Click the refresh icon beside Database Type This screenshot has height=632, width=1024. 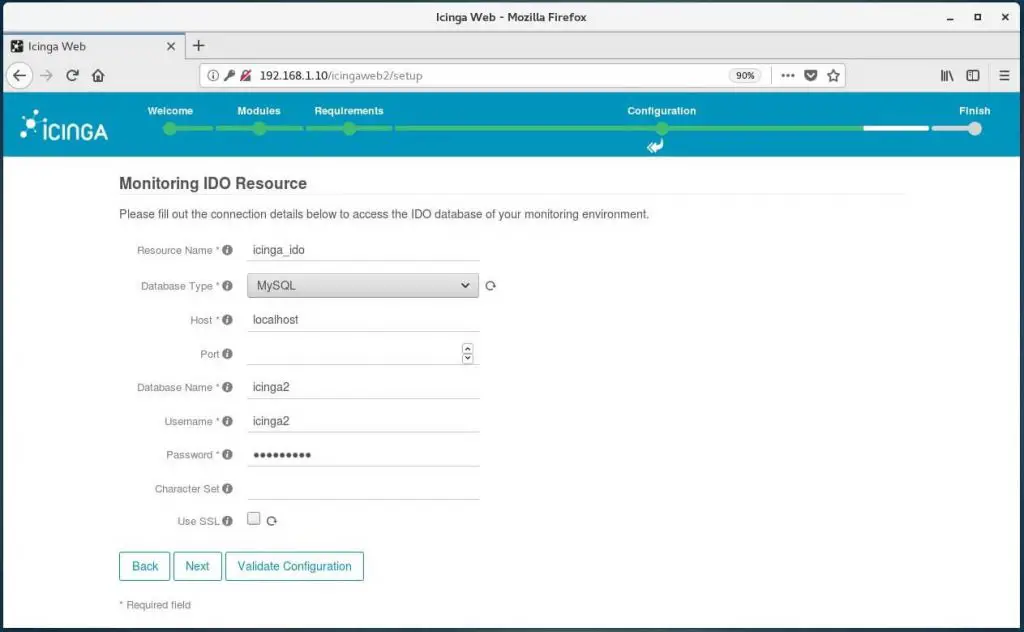(490, 286)
